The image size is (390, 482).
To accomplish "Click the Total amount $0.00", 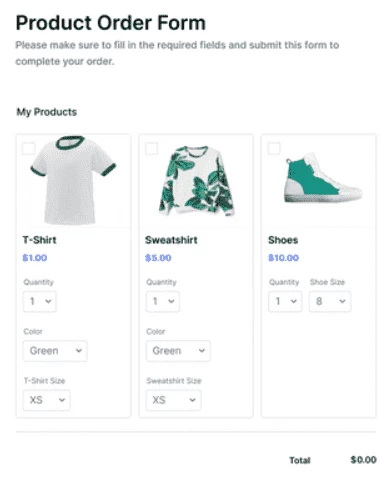I will 363,460.
